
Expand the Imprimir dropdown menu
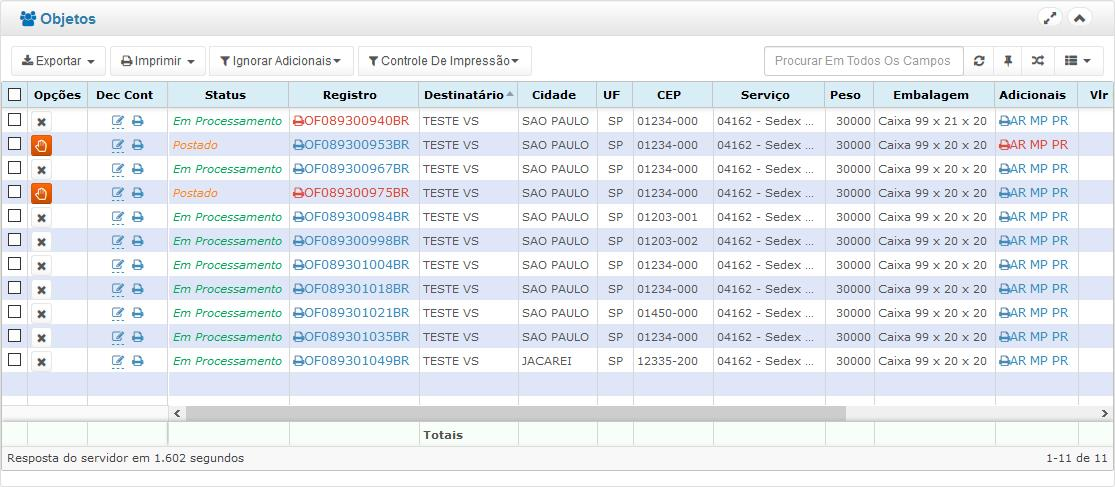coord(158,61)
